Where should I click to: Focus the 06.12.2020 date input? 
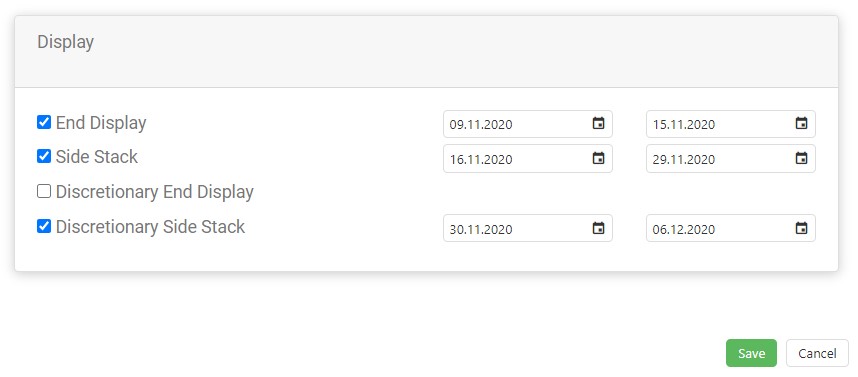pyautogui.click(x=731, y=228)
